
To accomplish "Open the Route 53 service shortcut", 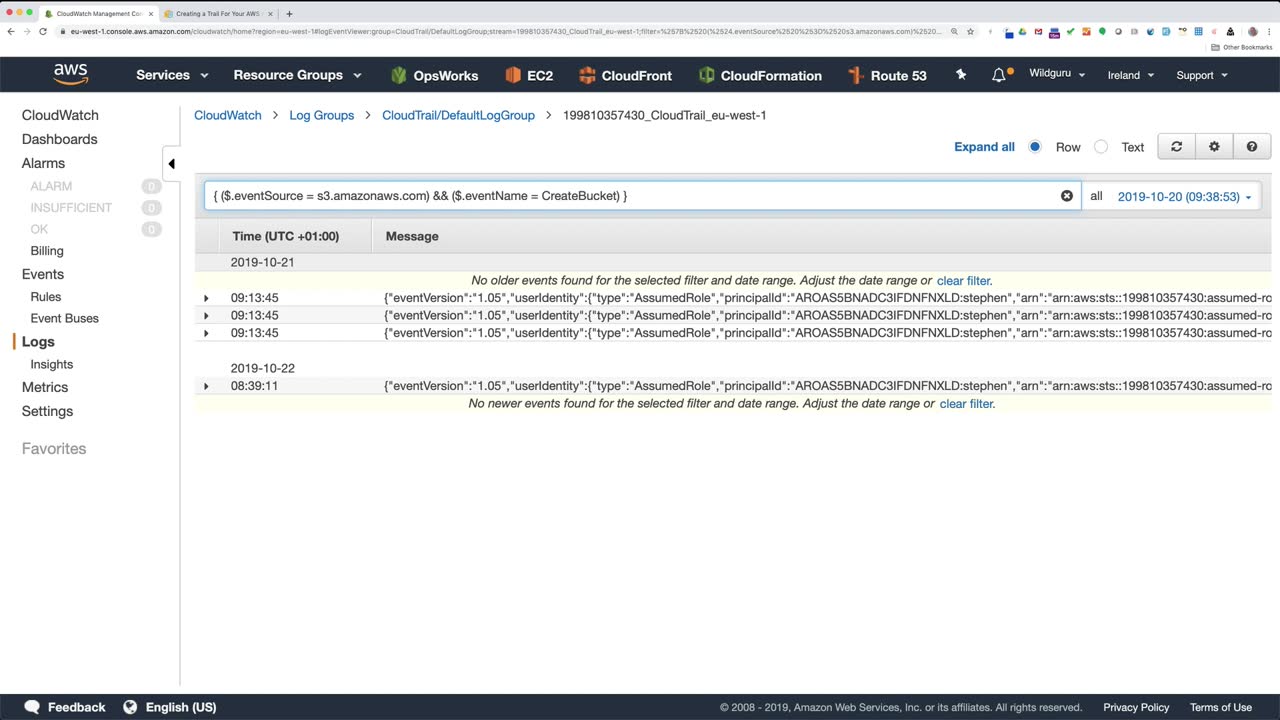I will [x=887, y=75].
